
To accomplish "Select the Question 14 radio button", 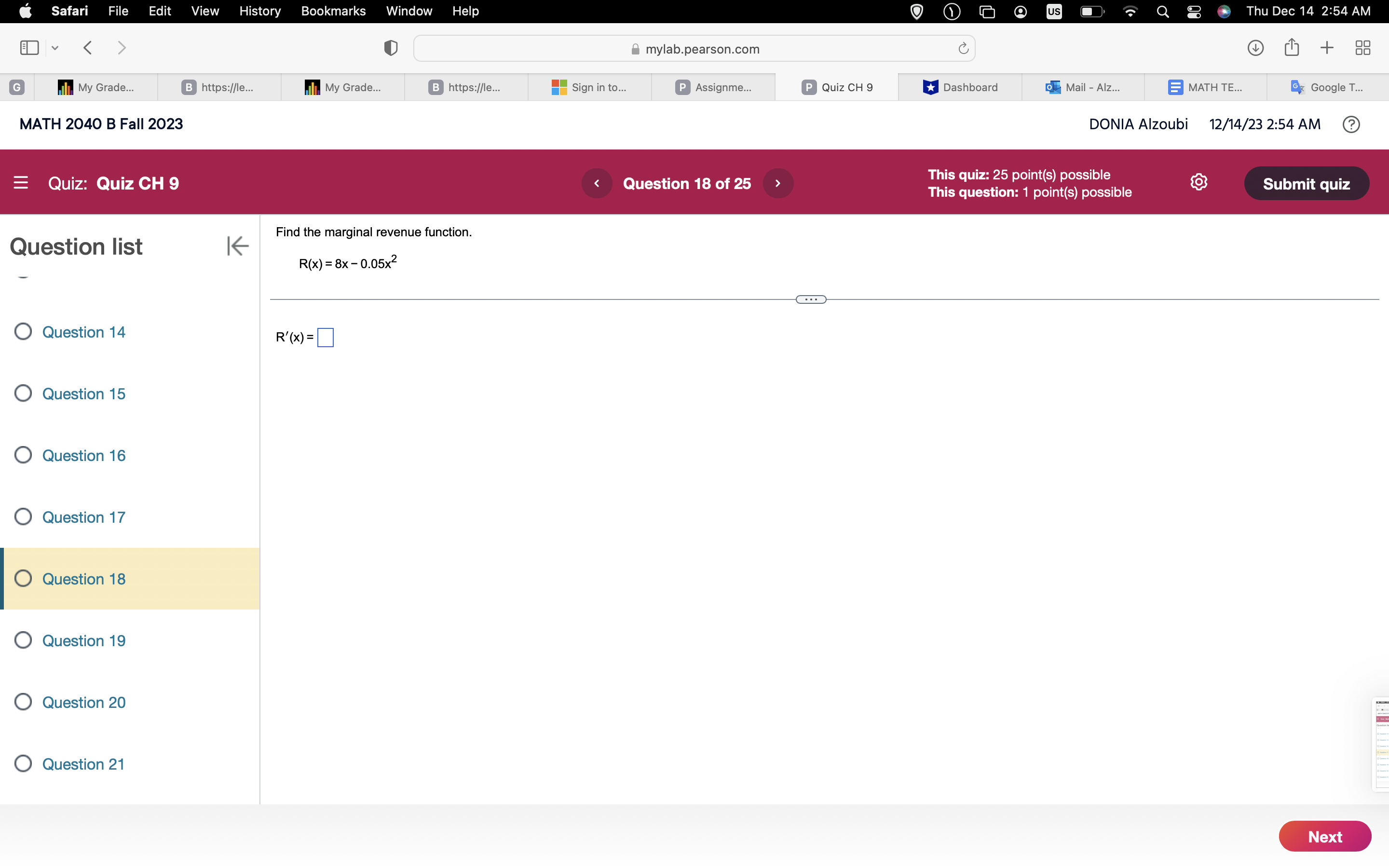I will click(23, 331).
